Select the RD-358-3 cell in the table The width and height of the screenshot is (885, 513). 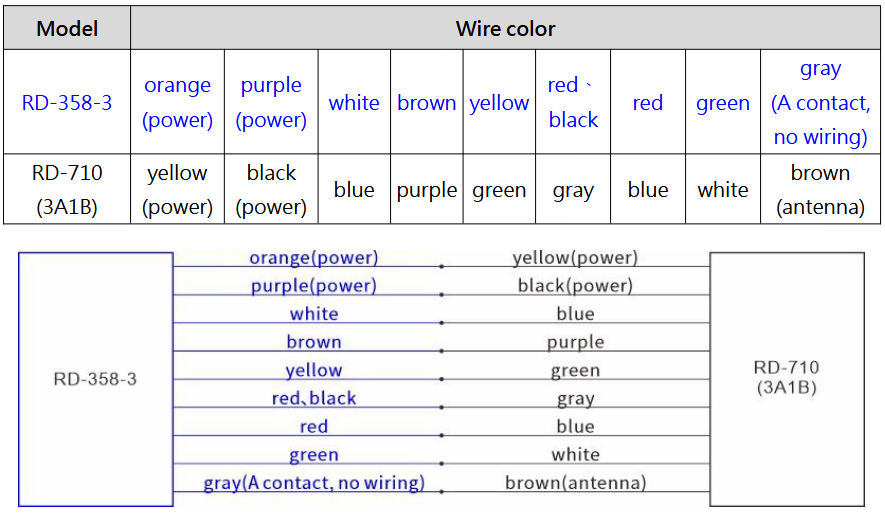point(67,103)
